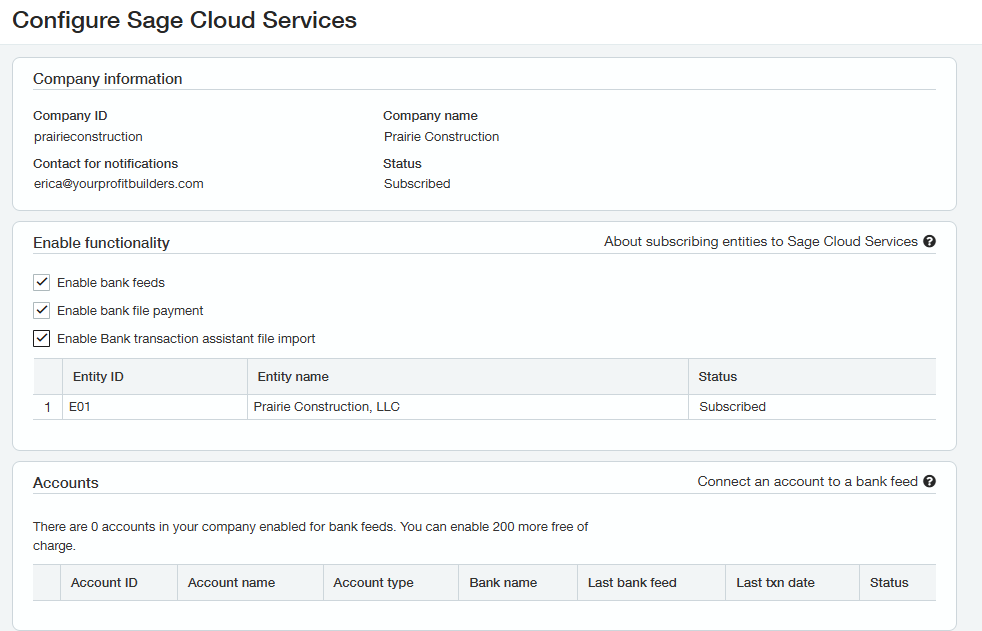Uncheck Enable bank feeds checkbox
982x631 pixels.
click(x=41, y=282)
